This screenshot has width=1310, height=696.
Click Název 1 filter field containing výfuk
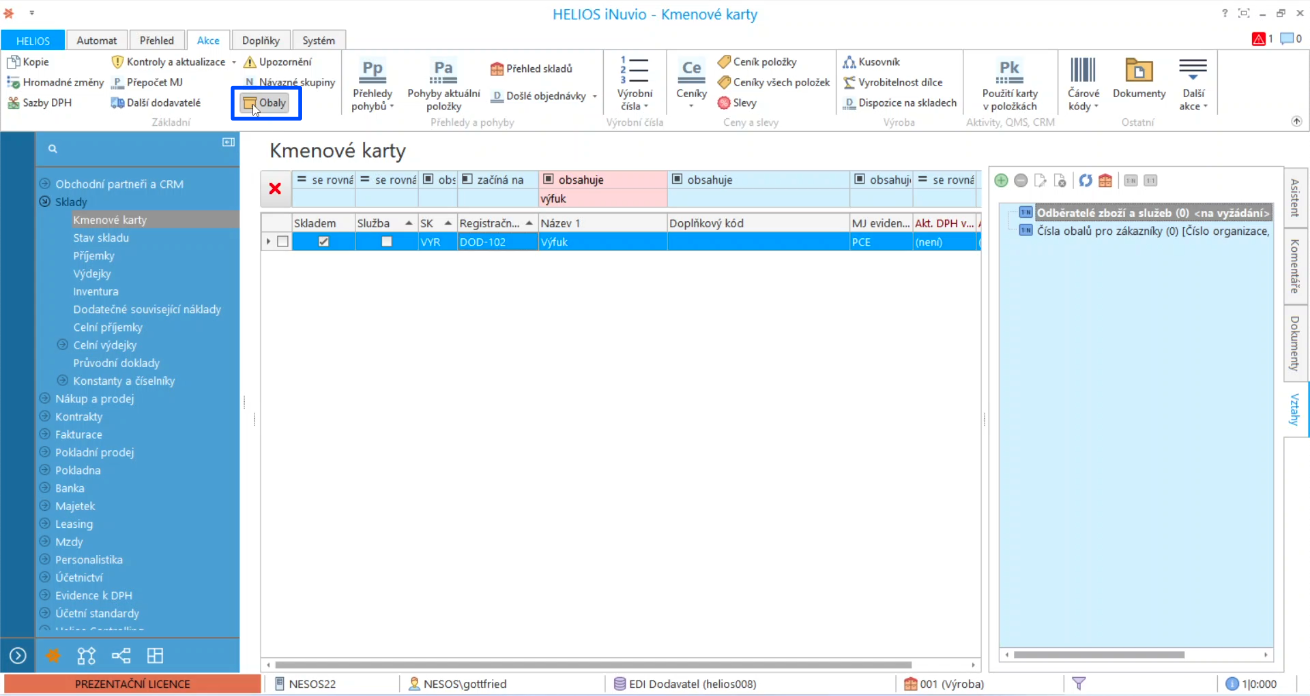click(603, 198)
